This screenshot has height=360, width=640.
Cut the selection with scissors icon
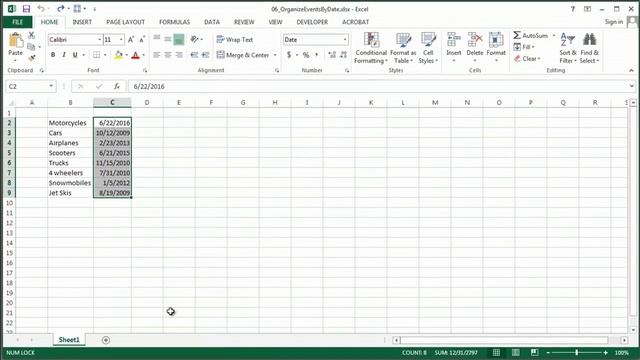(31, 36)
